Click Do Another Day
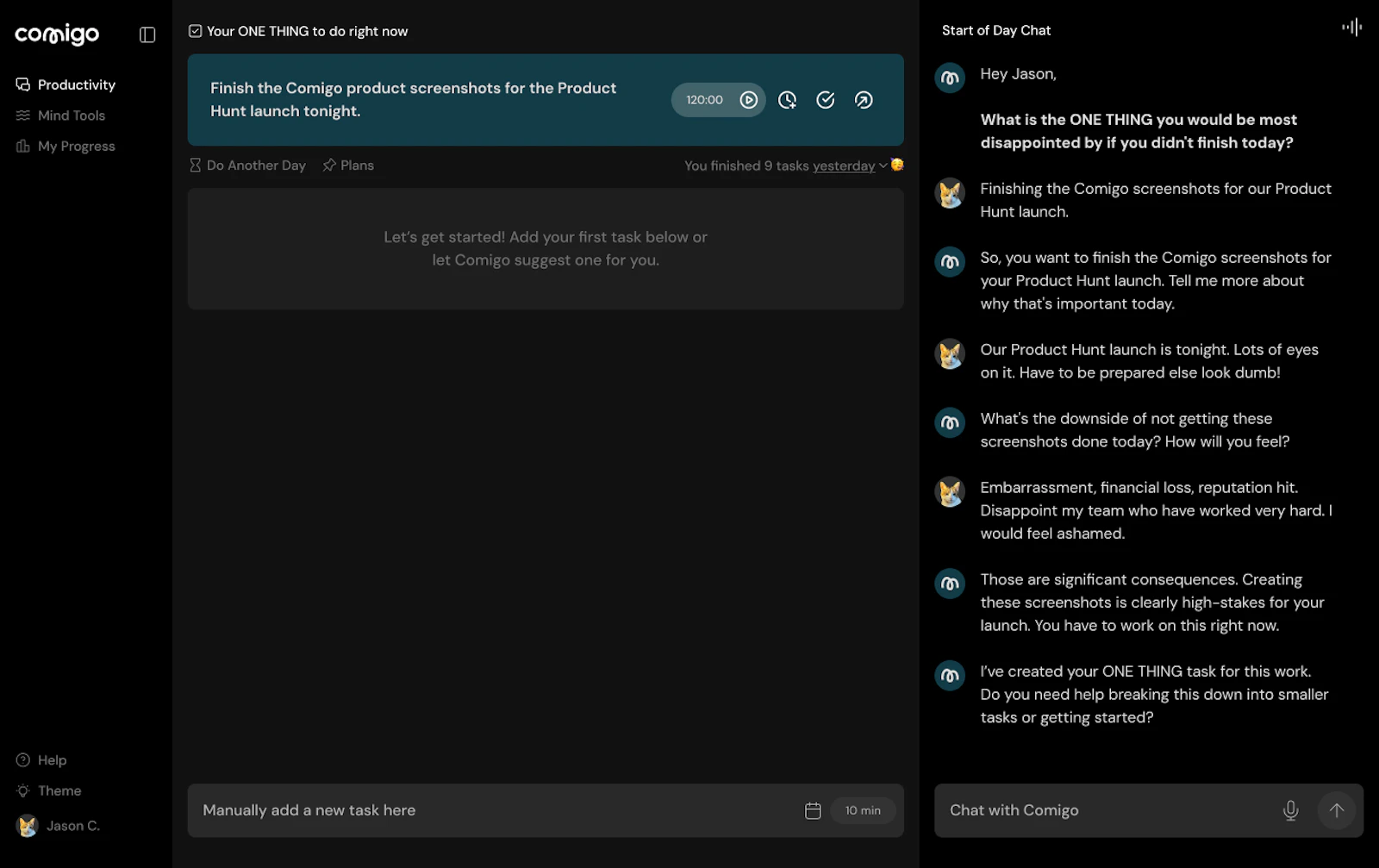Image resolution: width=1379 pixels, height=868 pixels. click(247, 165)
